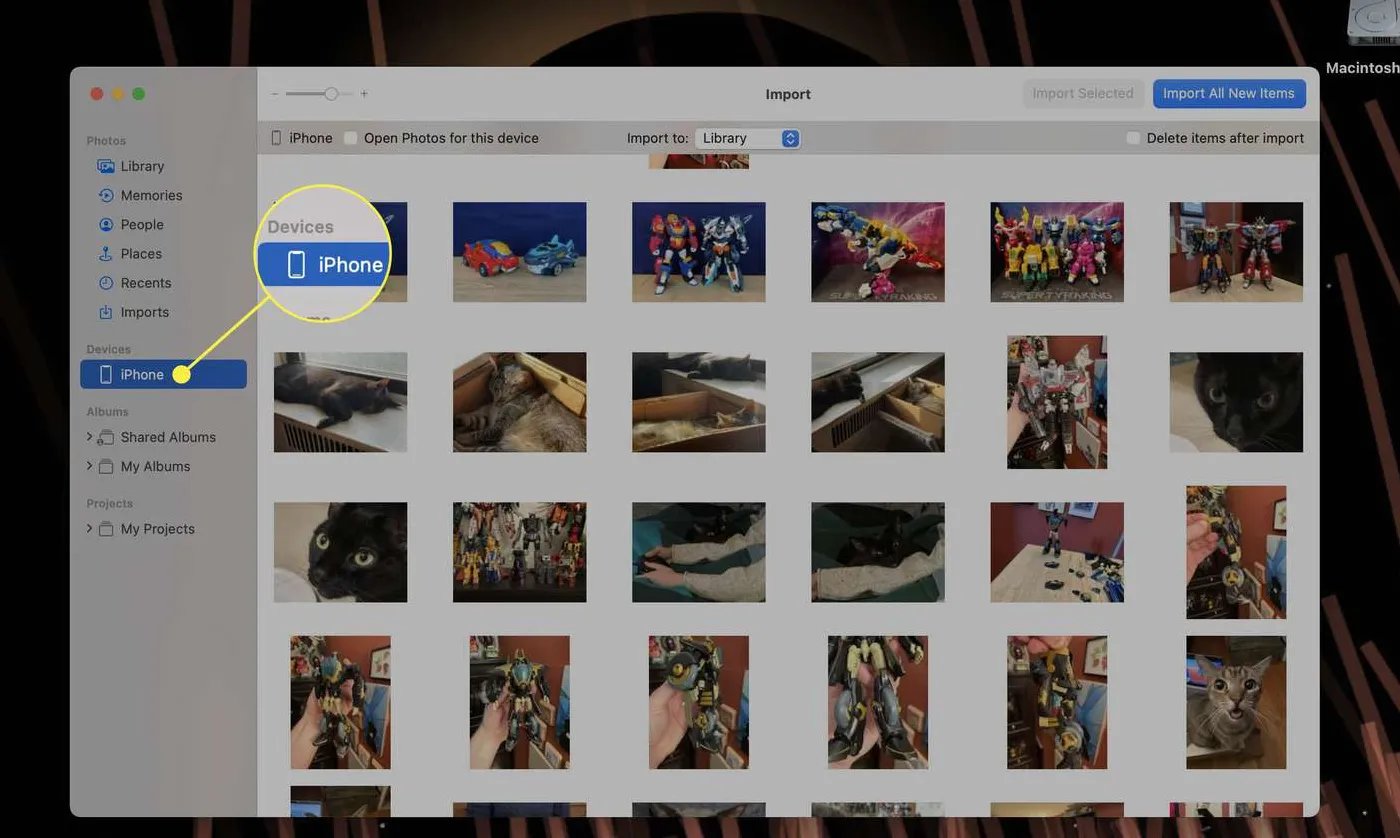Open the Import to Library dropdown

(747, 138)
